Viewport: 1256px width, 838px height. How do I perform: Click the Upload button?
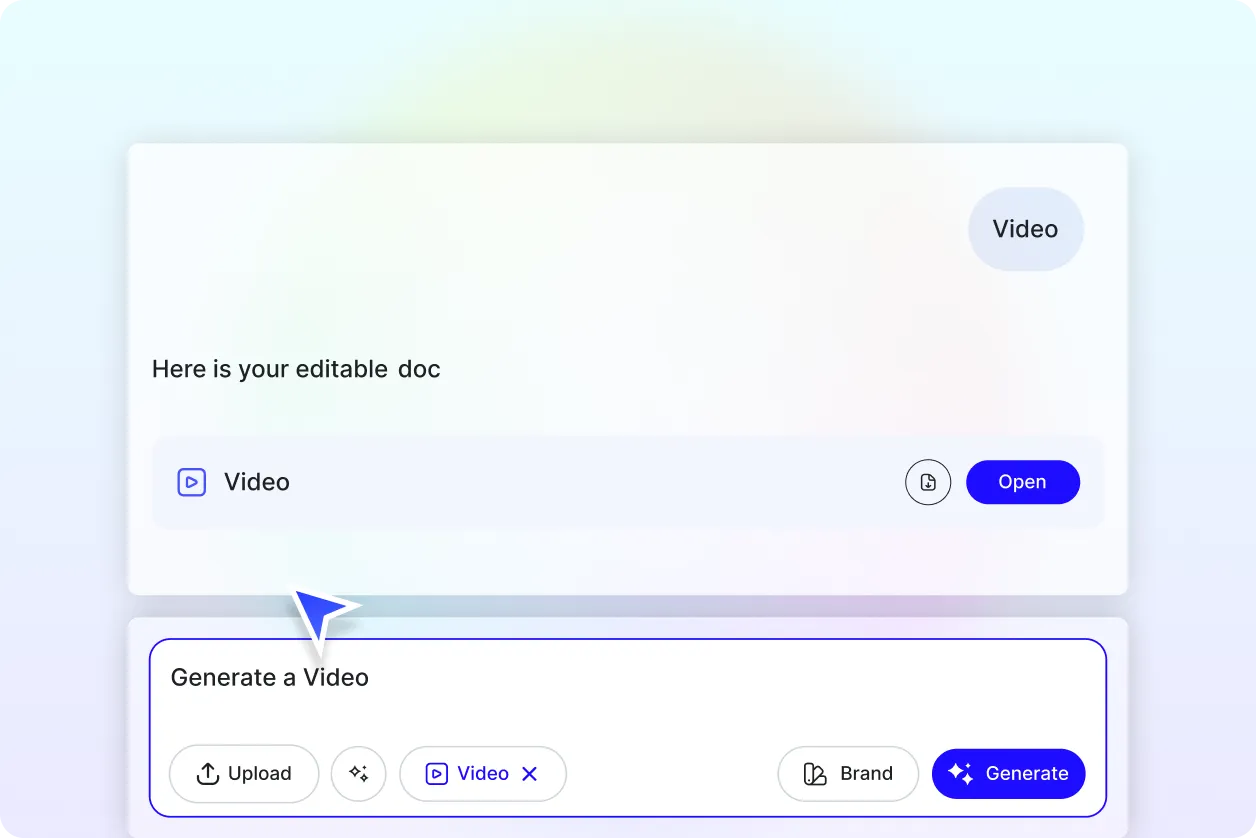(x=243, y=773)
